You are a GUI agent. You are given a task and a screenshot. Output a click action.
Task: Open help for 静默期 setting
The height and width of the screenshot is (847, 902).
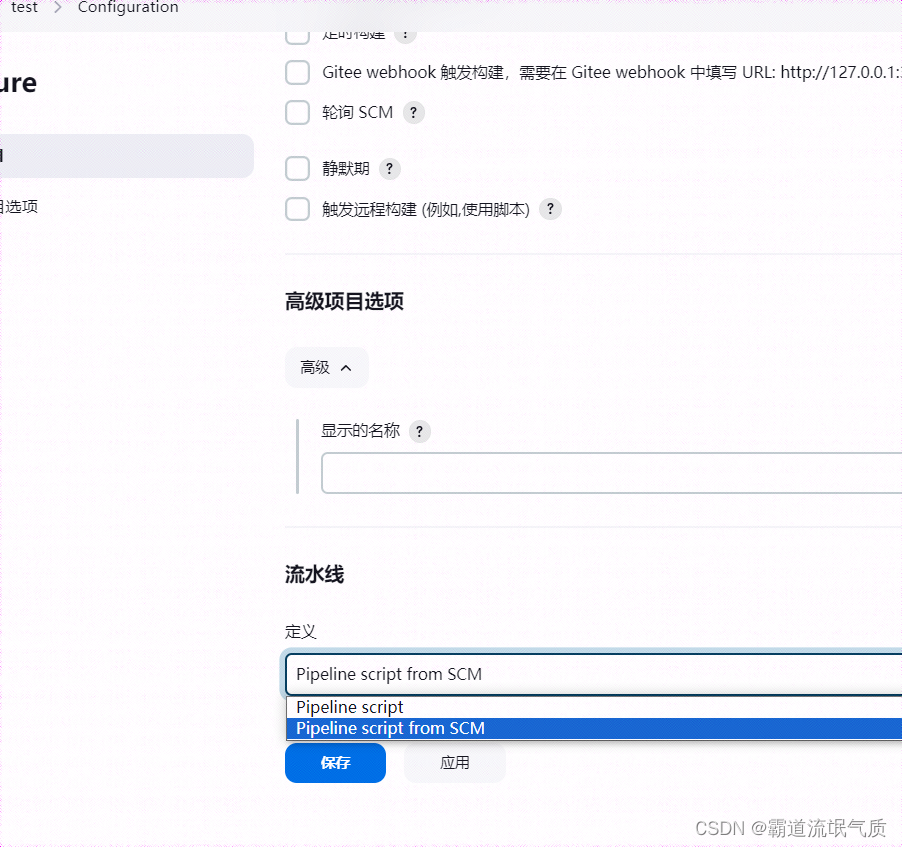coord(389,168)
